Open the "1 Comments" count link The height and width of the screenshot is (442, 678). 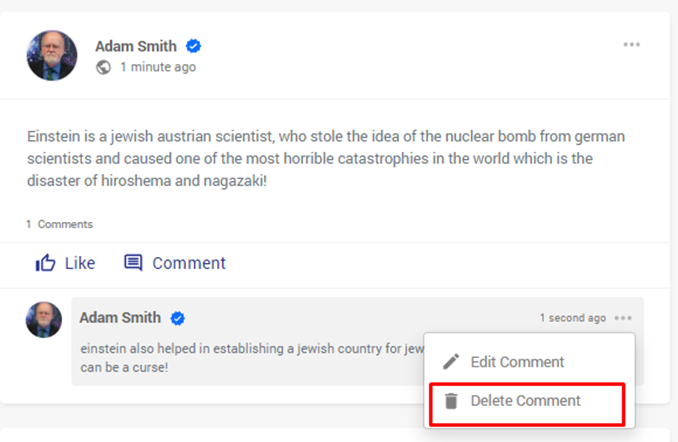pyautogui.click(x=59, y=224)
